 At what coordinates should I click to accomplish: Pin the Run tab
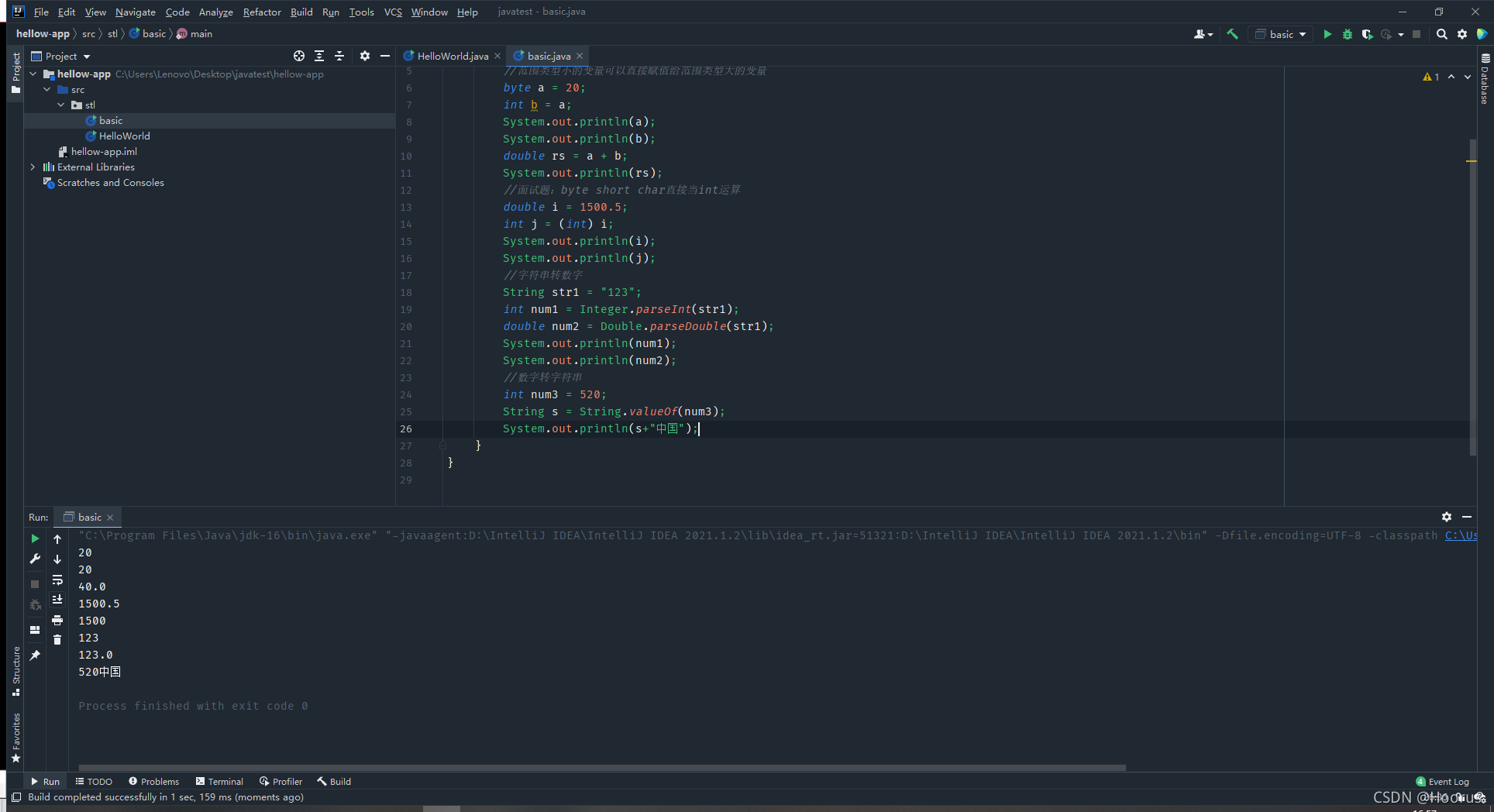tap(35, 655)
